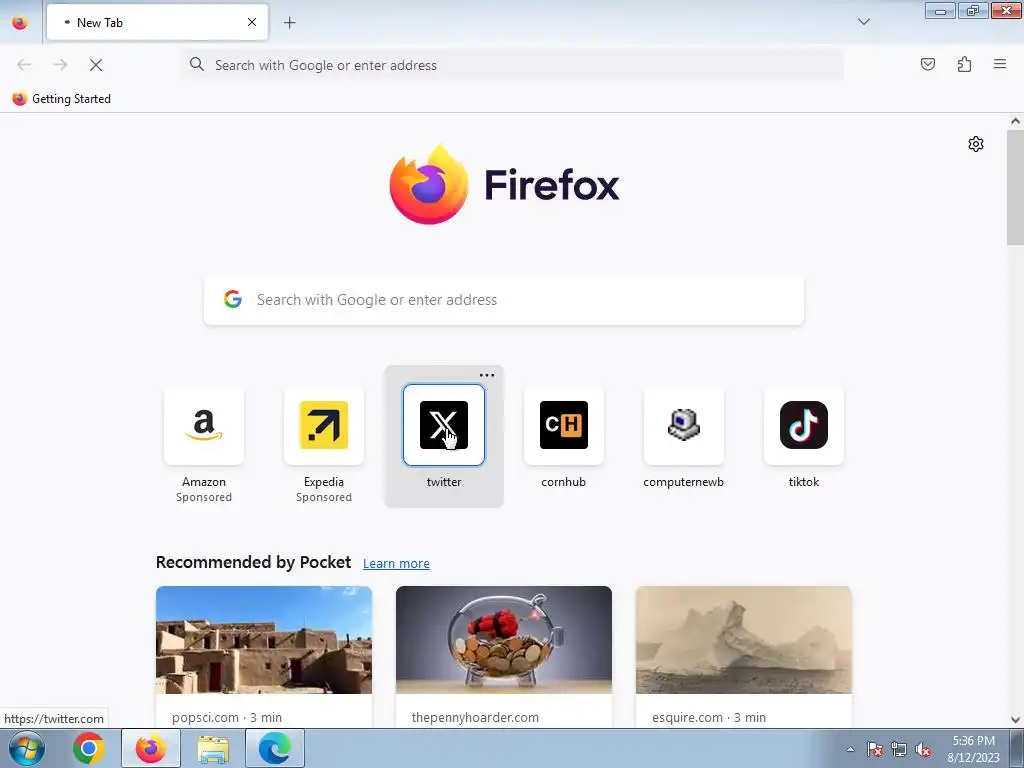Screen dimensions: 1024x768
Task: Open a new tab with plus button
Action: pos(289,23)
